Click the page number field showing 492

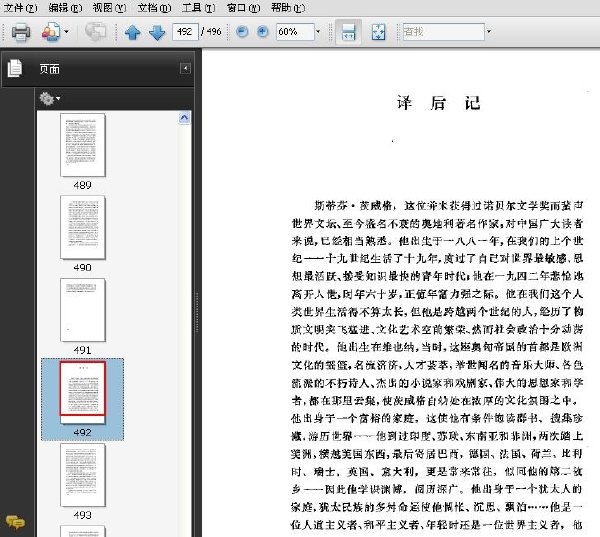coord(185,31)
